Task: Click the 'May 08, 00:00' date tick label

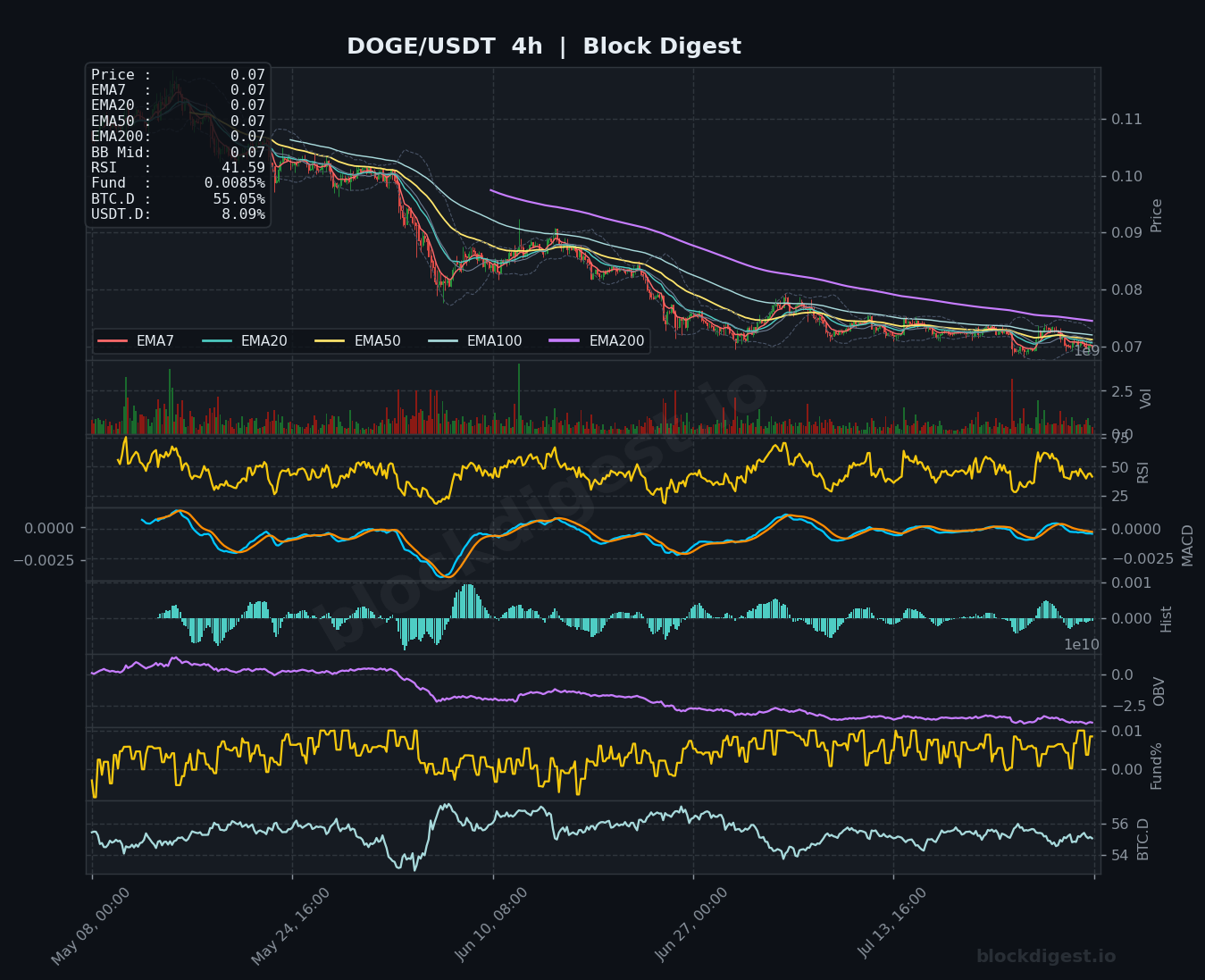Action: tap(90, 926)
